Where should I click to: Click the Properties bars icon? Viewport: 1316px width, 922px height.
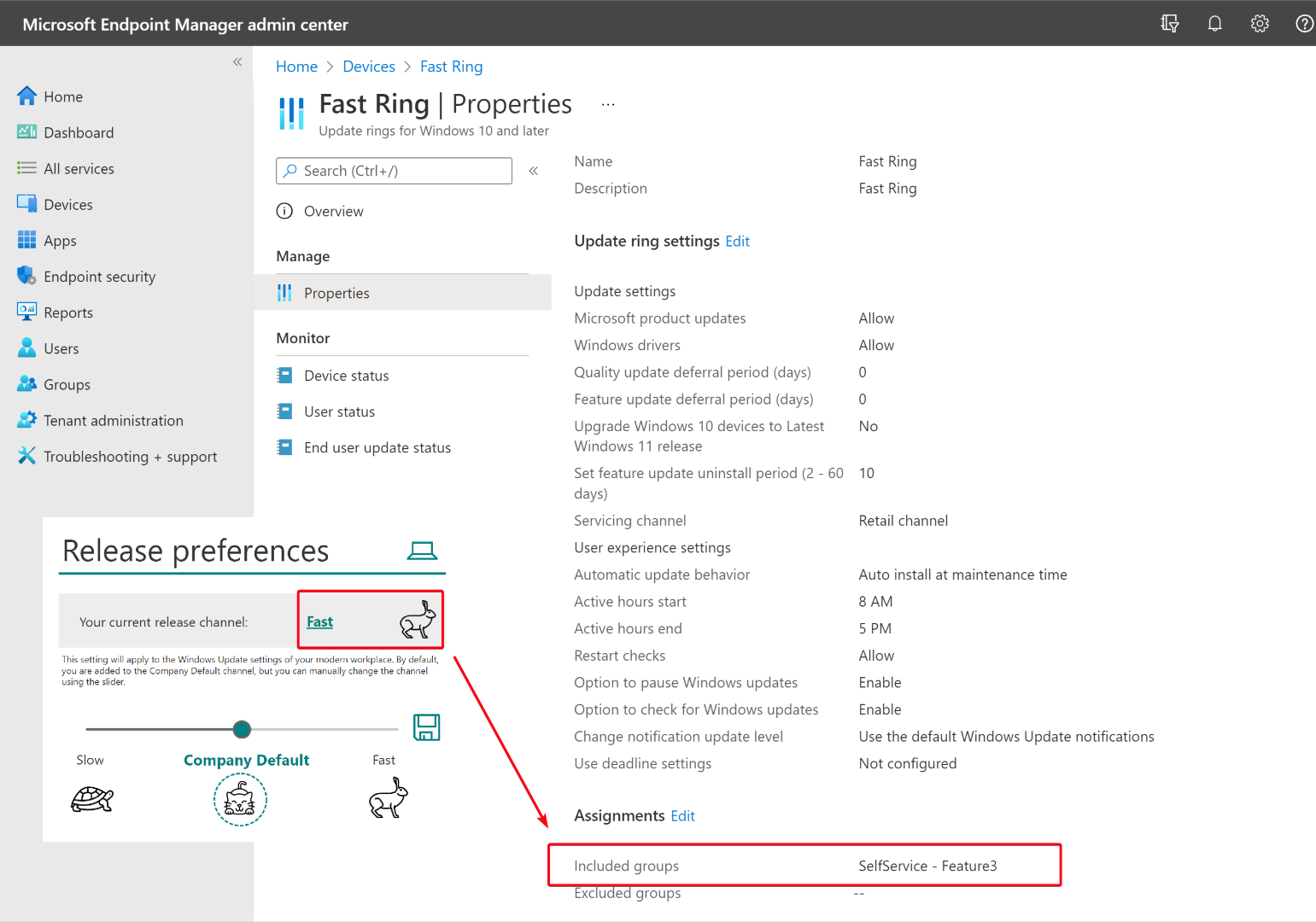(284, 293)
